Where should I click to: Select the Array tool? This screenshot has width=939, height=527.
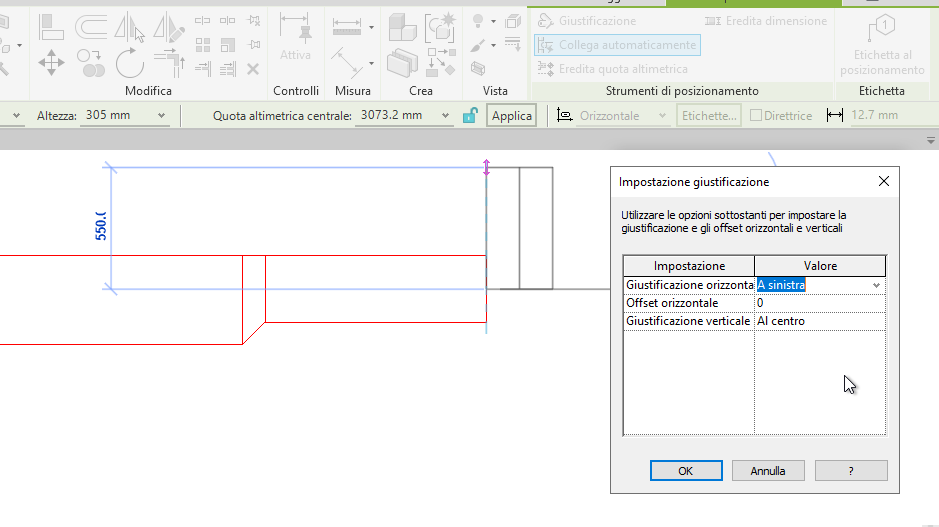click(x=202, y=45)
